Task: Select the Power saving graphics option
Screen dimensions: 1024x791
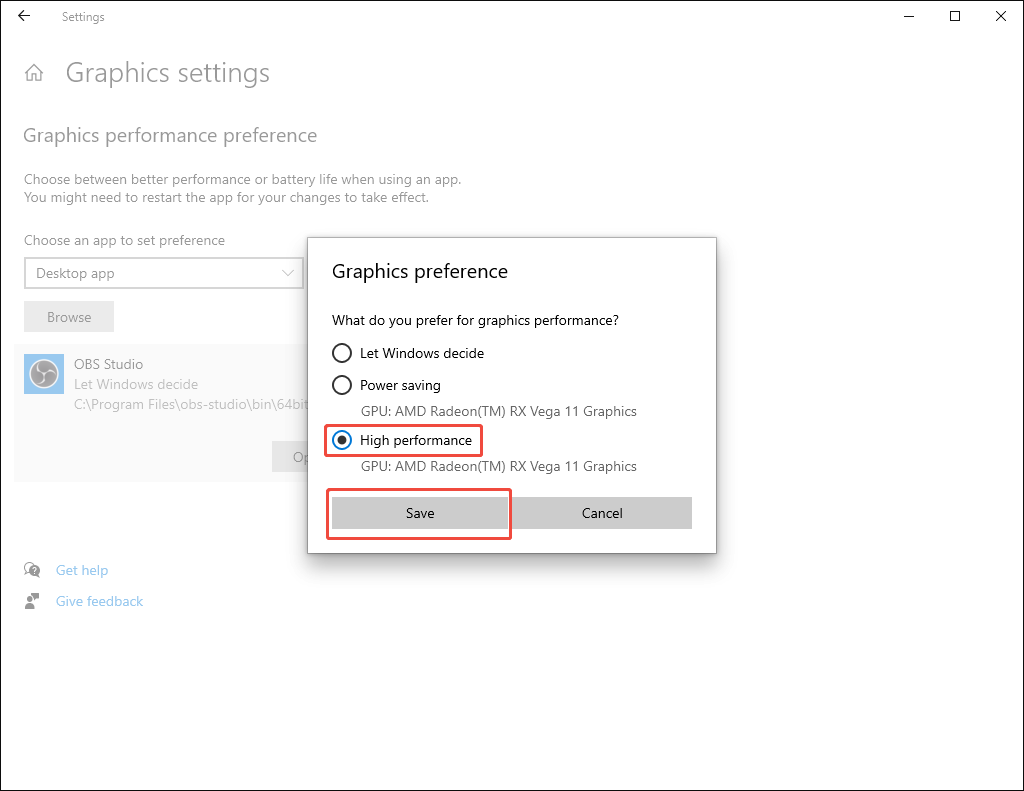Action: 341,385
